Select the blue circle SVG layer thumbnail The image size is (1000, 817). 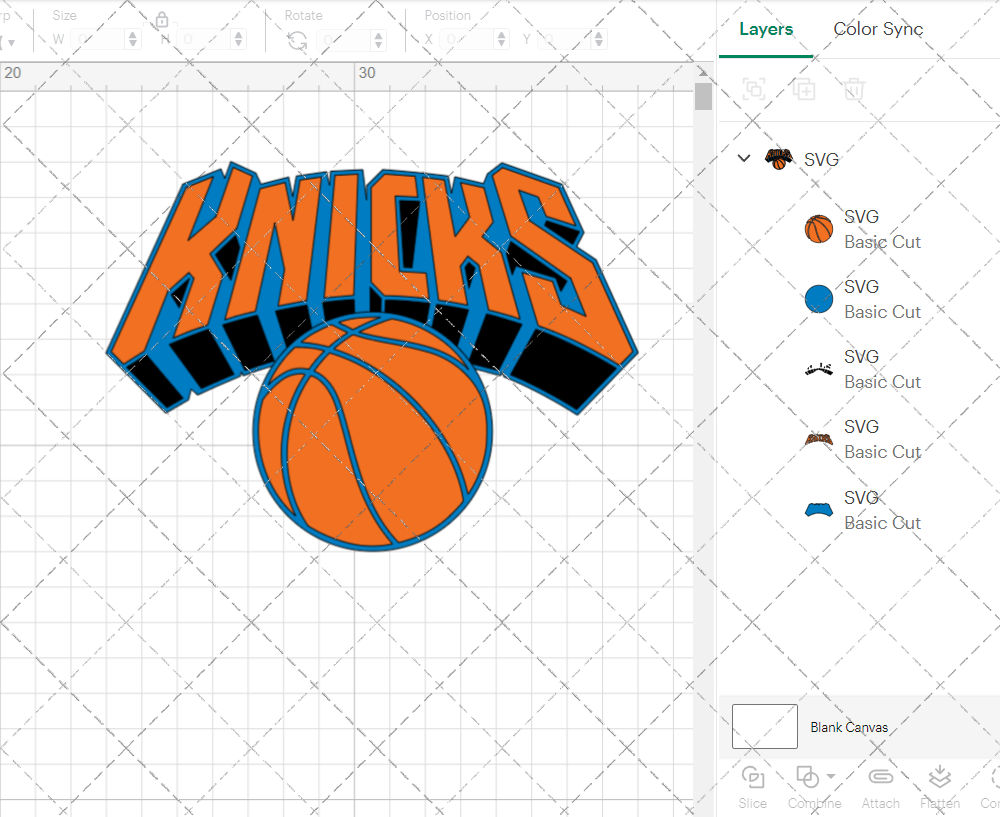819,299
